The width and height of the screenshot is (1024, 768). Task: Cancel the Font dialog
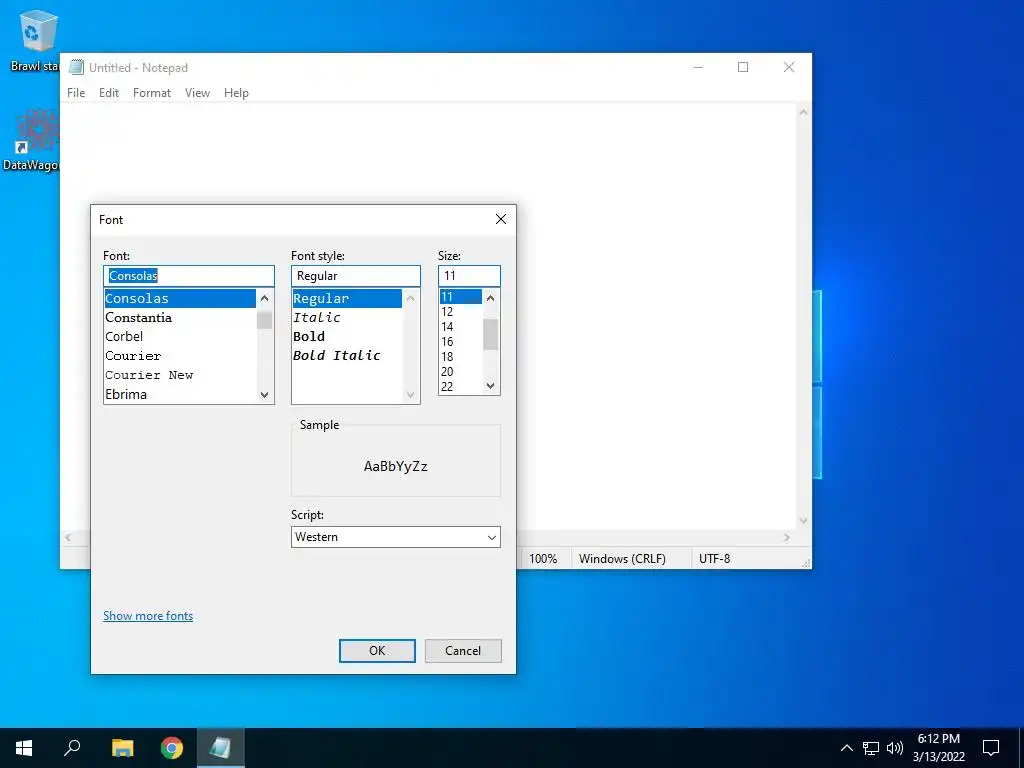click(x=463, y=650)
